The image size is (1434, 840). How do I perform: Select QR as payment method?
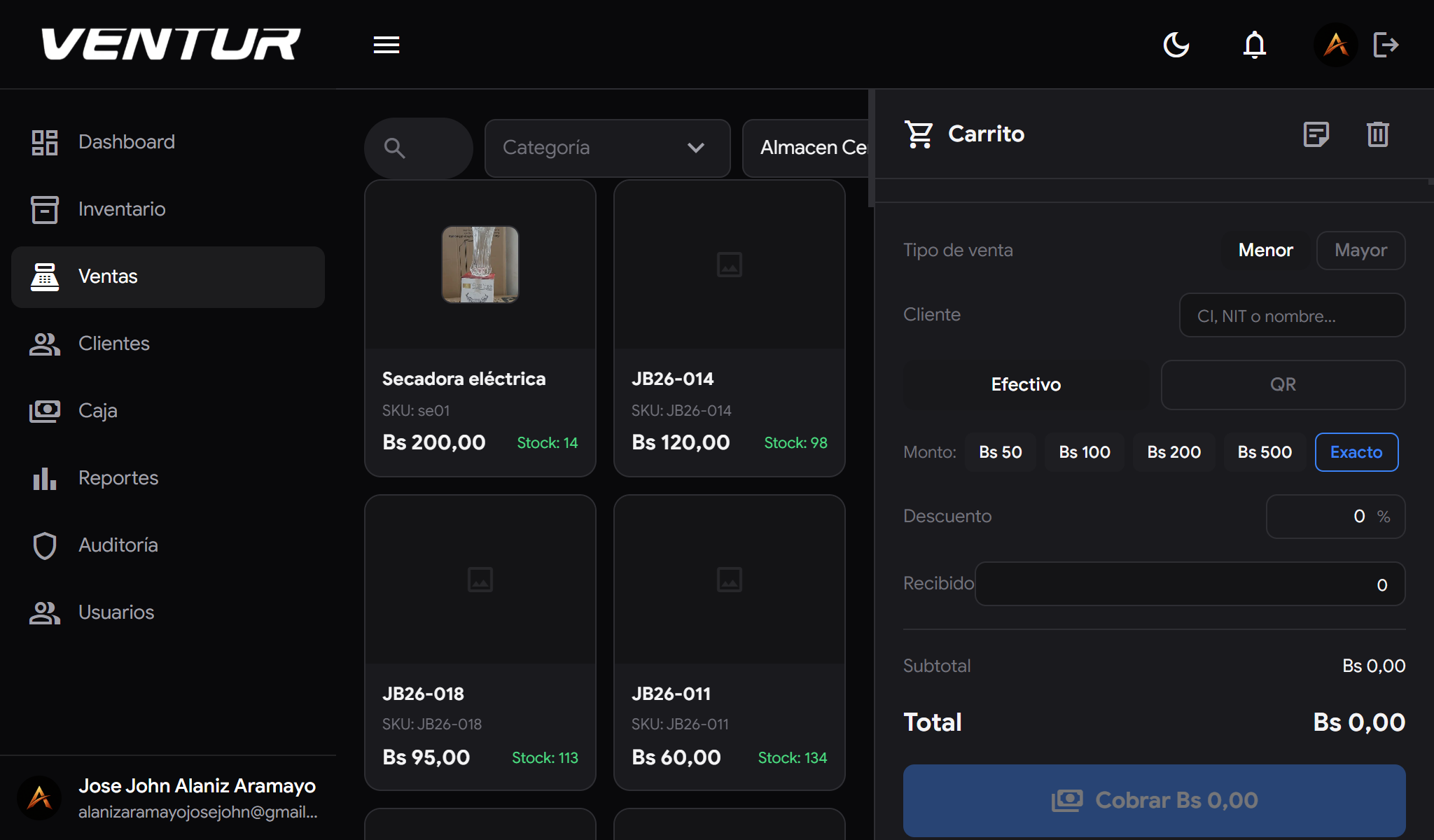[x=1282, y=384]
